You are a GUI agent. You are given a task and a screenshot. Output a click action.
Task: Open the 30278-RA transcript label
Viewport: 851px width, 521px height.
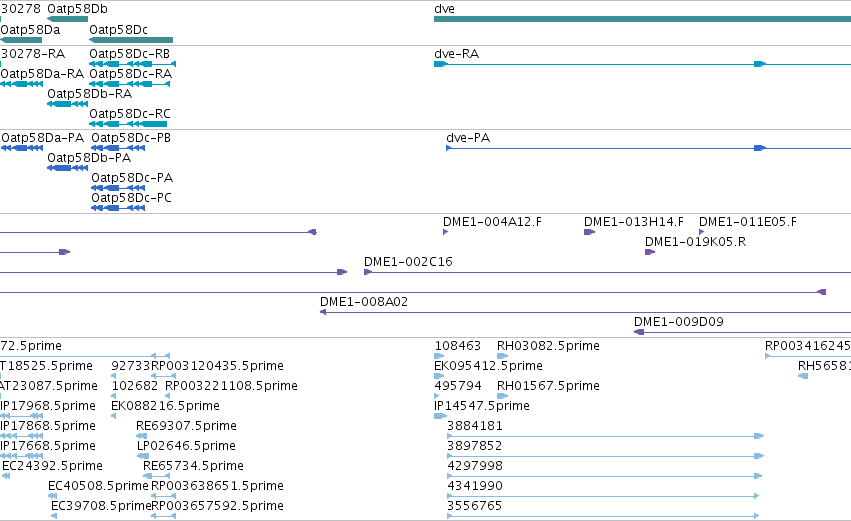33,54
